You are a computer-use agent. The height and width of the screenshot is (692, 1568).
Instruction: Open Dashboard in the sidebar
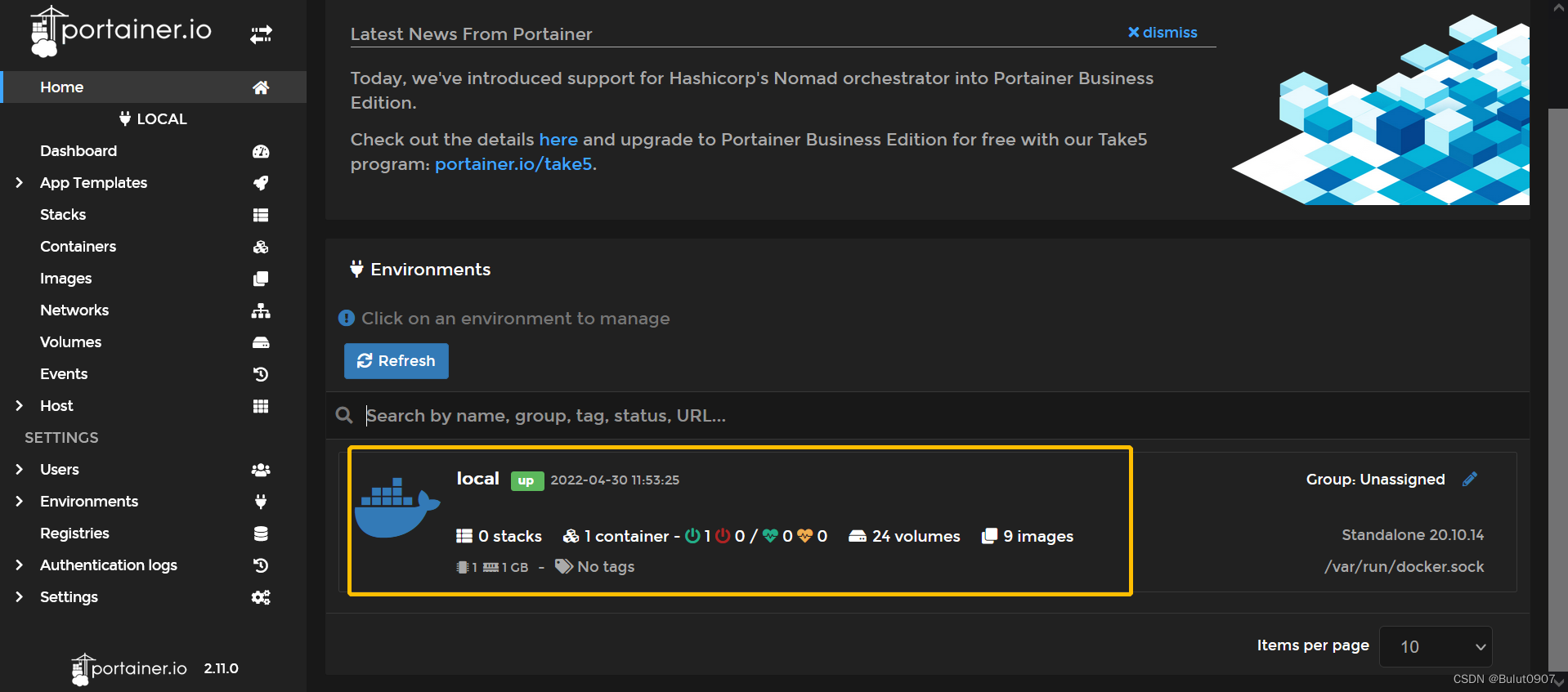[x=78, y=150]
